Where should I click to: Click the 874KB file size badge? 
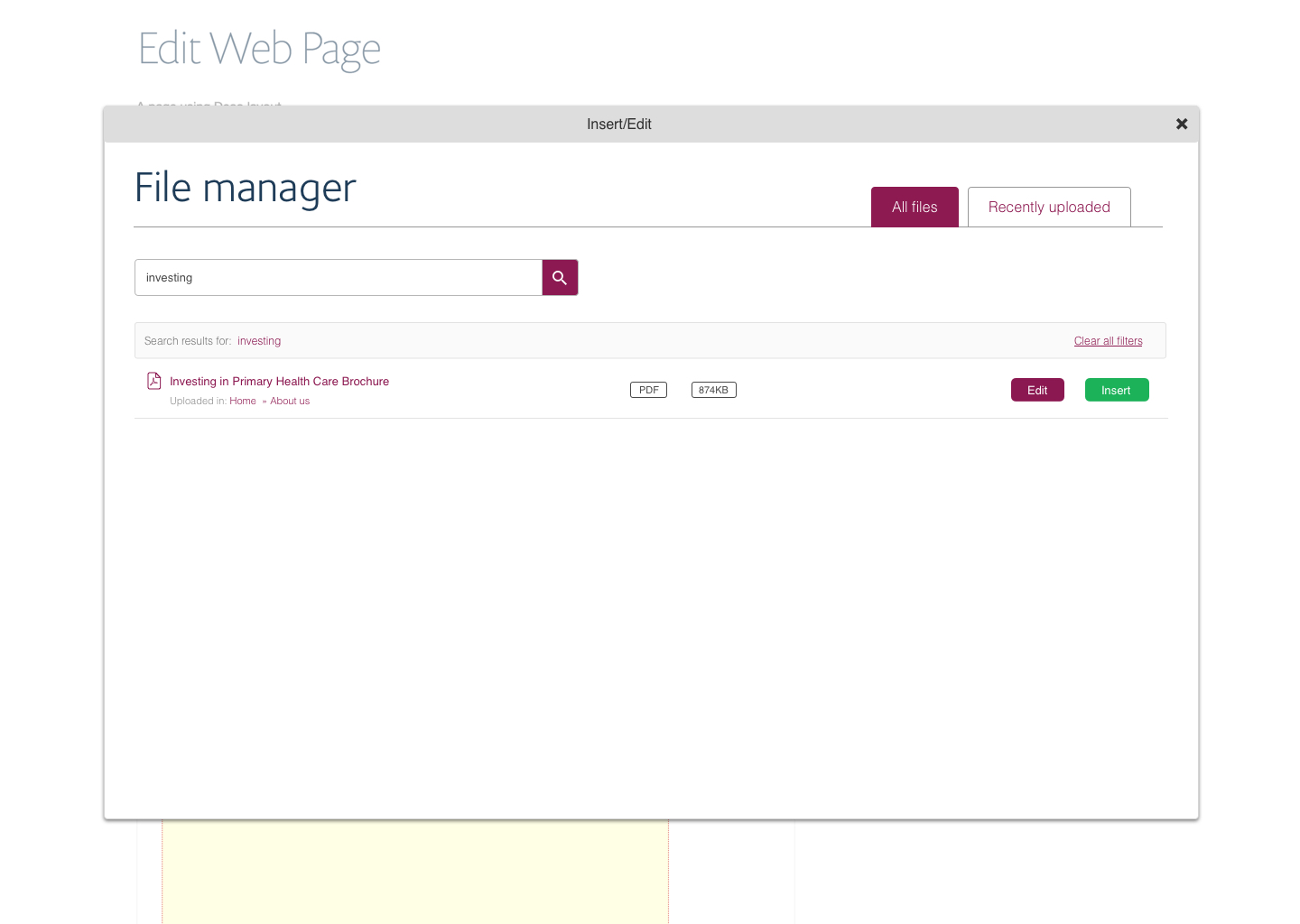click(x=713, y=391)
